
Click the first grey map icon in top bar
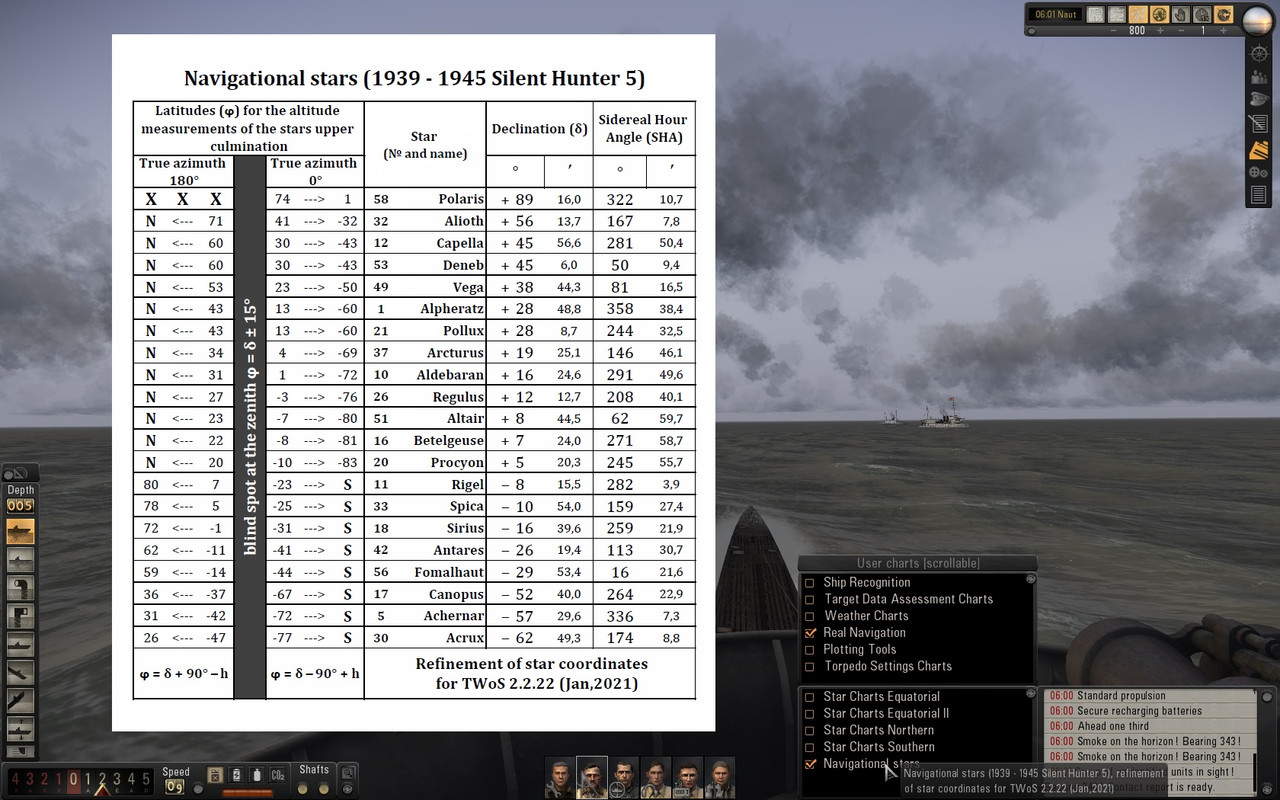coord(1095,14)
